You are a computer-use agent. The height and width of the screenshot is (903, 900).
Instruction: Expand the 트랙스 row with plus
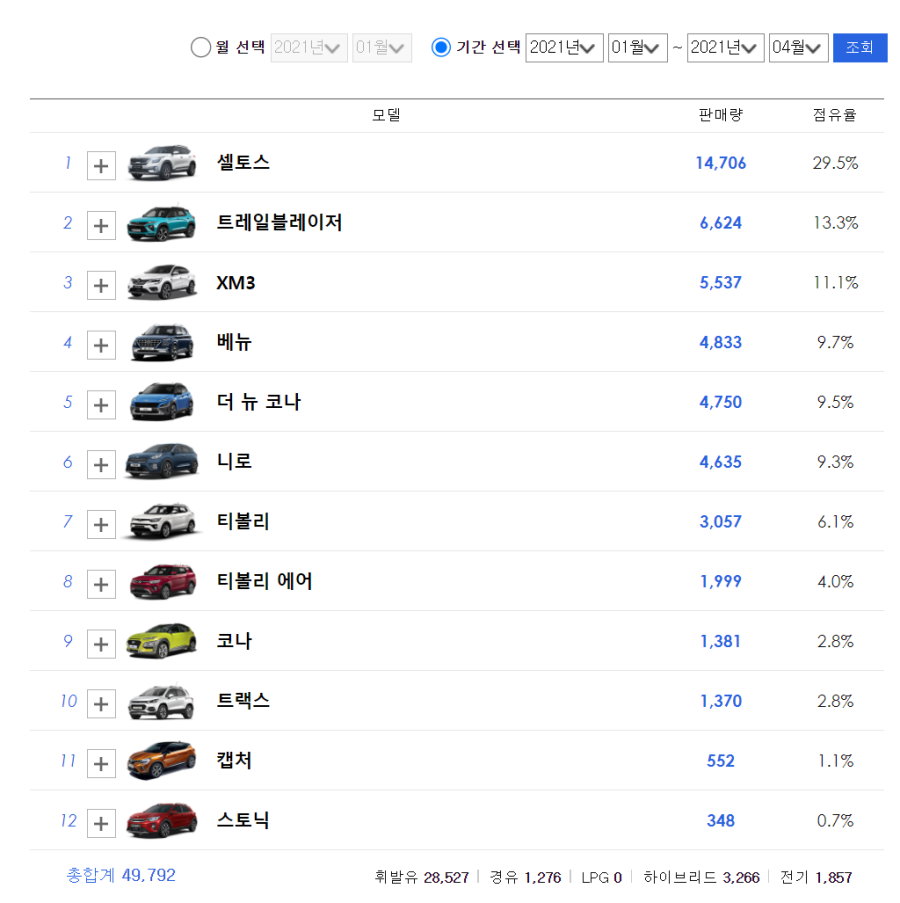[x=101, y=704]
